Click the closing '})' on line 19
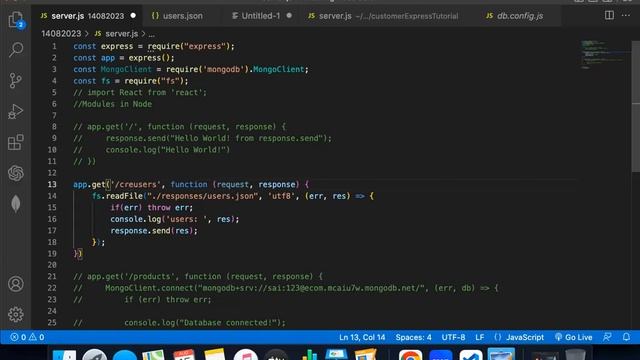 78,253
